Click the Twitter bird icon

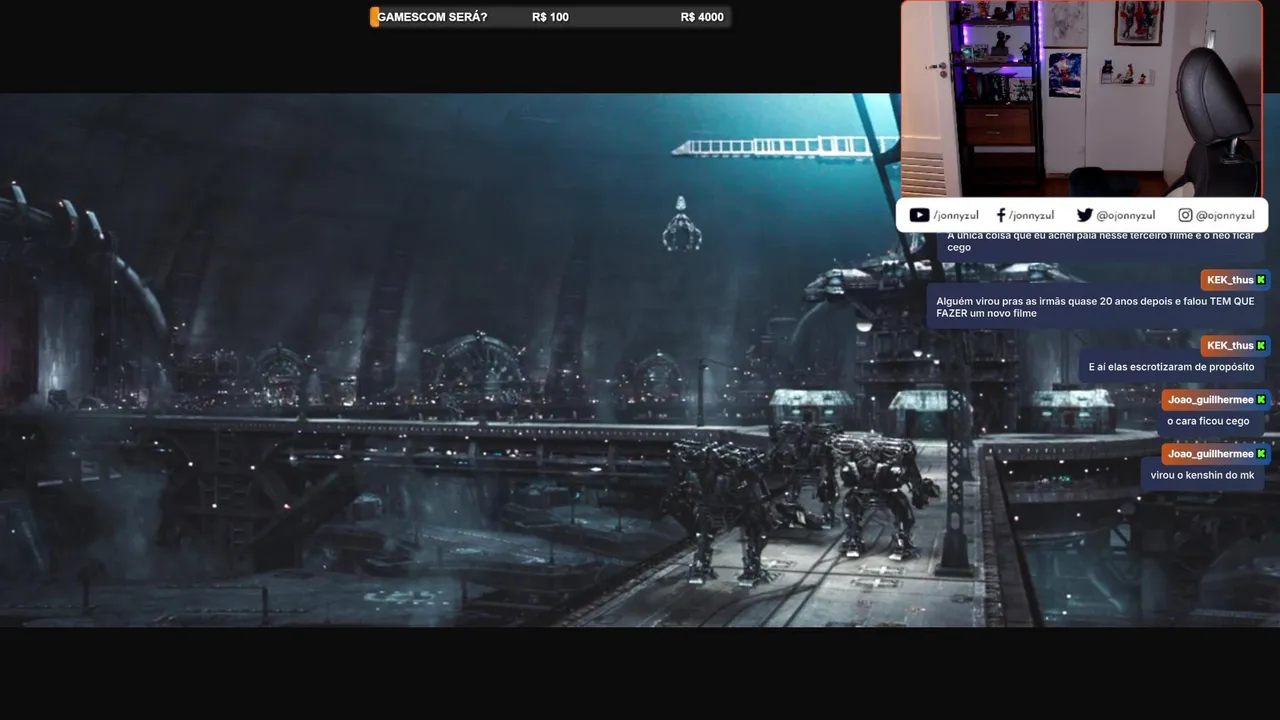1084,215
